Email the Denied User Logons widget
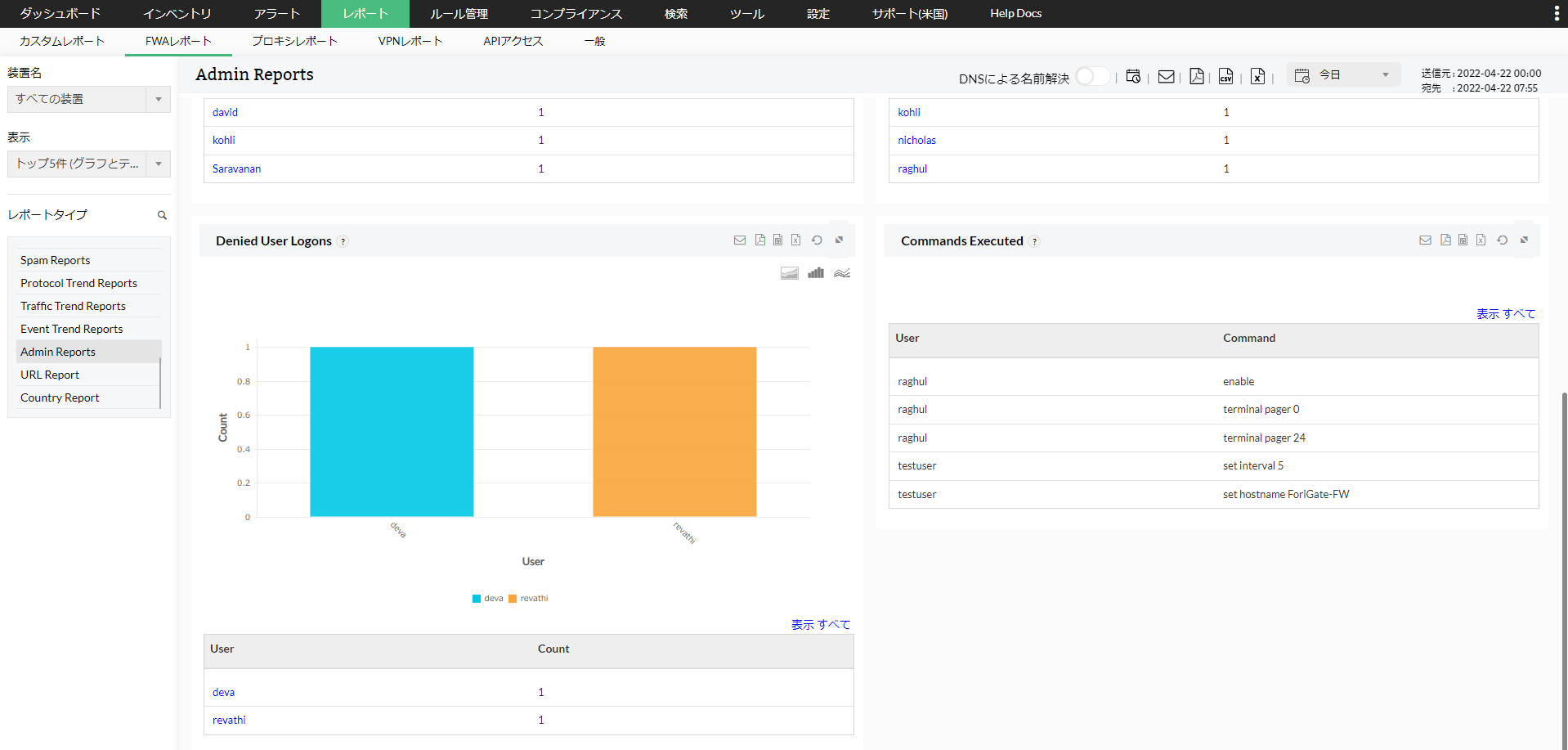 [740, 240]
